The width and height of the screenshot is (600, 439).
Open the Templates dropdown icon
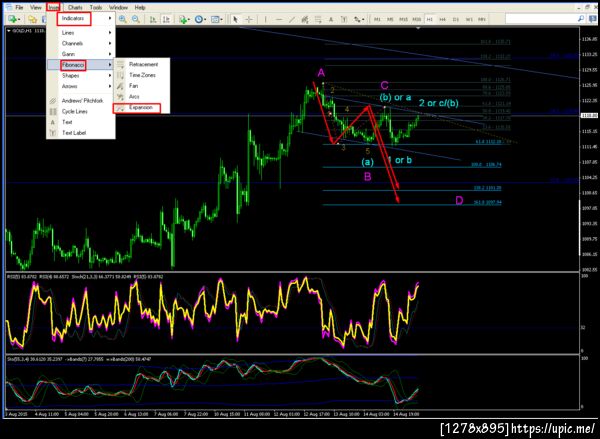point(217,19)
